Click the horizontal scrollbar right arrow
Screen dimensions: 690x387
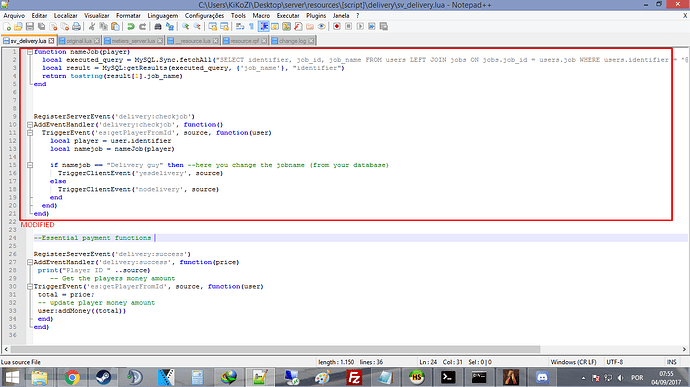tap(684, 349)
